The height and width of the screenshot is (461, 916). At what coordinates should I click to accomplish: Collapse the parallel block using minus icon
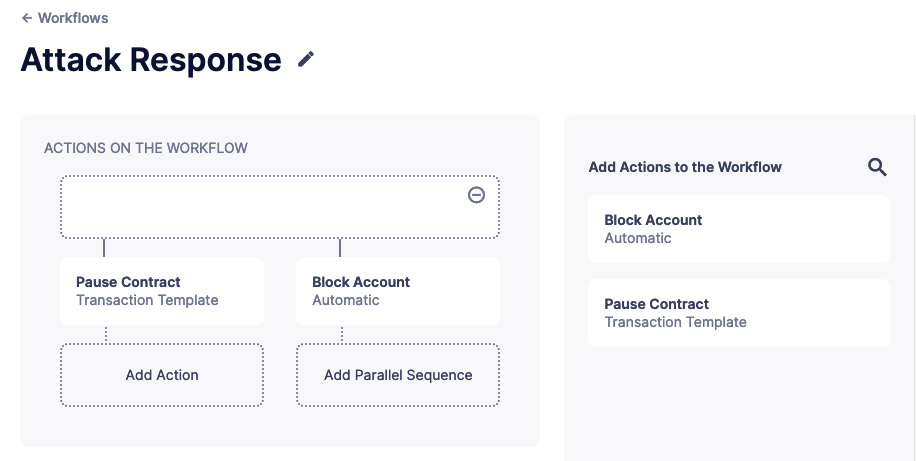click(477, 195)
